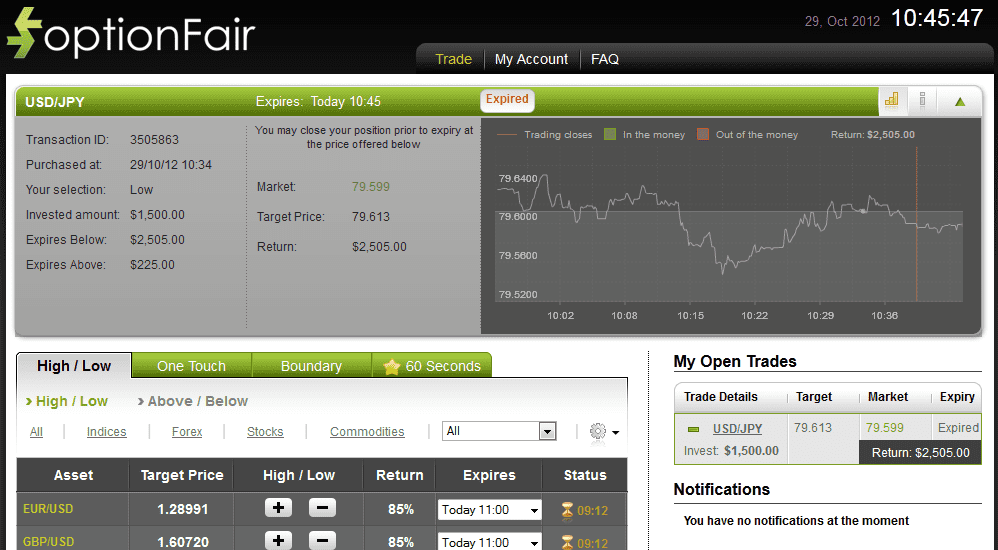
Task: Open the GBP/USD expiry dropdown Today 11:00
Action: pos(489,542)
